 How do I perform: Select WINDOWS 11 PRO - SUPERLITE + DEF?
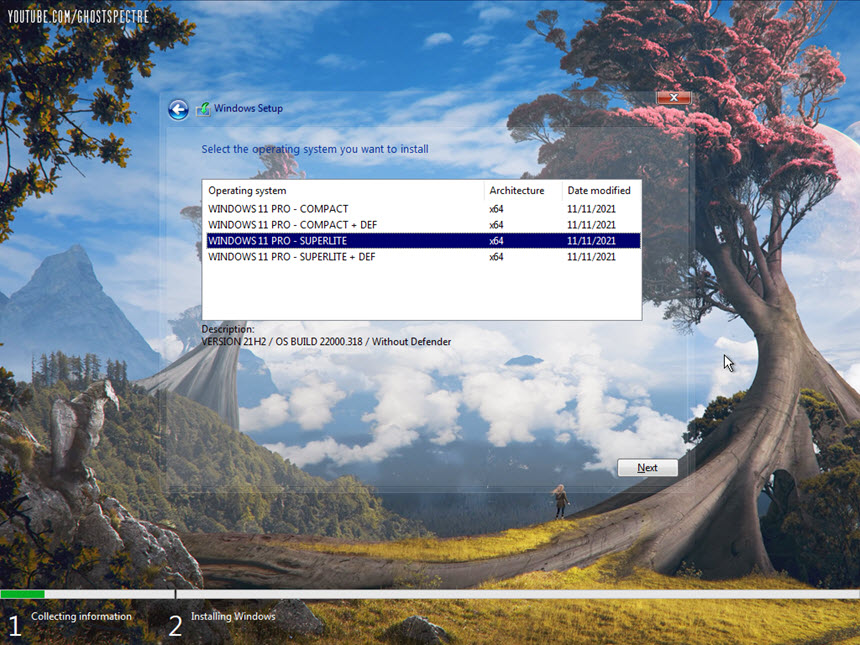click(423, 257)
